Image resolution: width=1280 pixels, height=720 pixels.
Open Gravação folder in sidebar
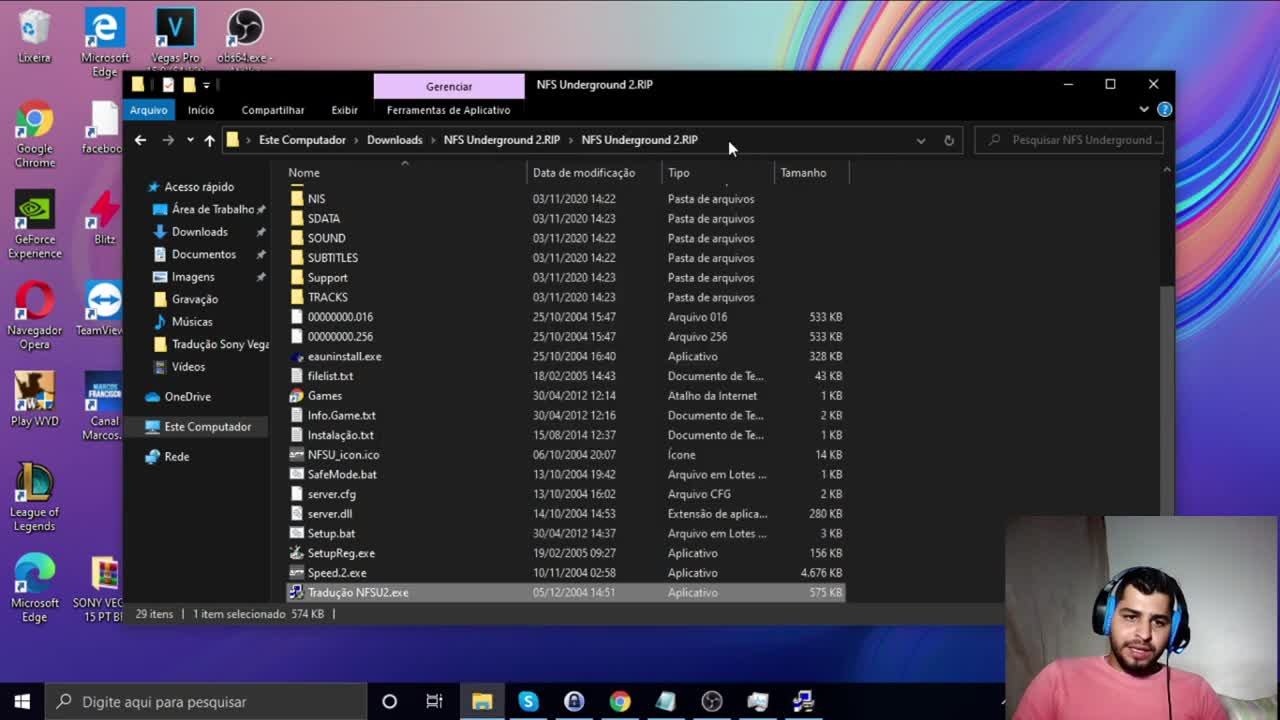(x=194, y=299)
